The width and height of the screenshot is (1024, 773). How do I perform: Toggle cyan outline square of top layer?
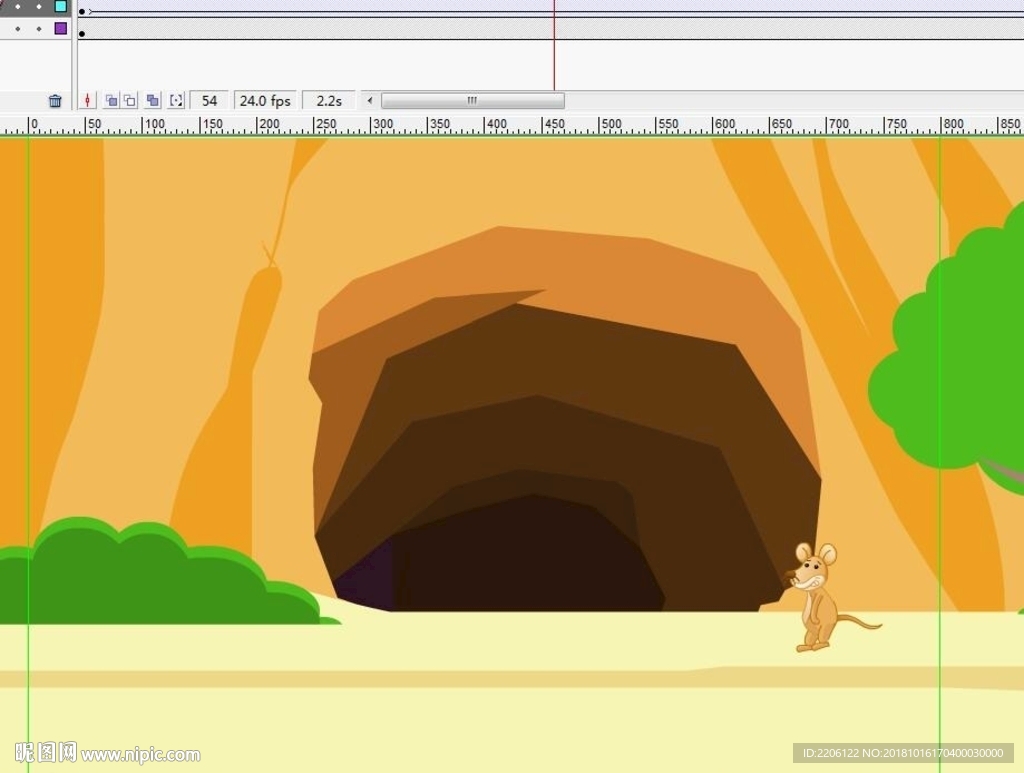coord(60,6)
